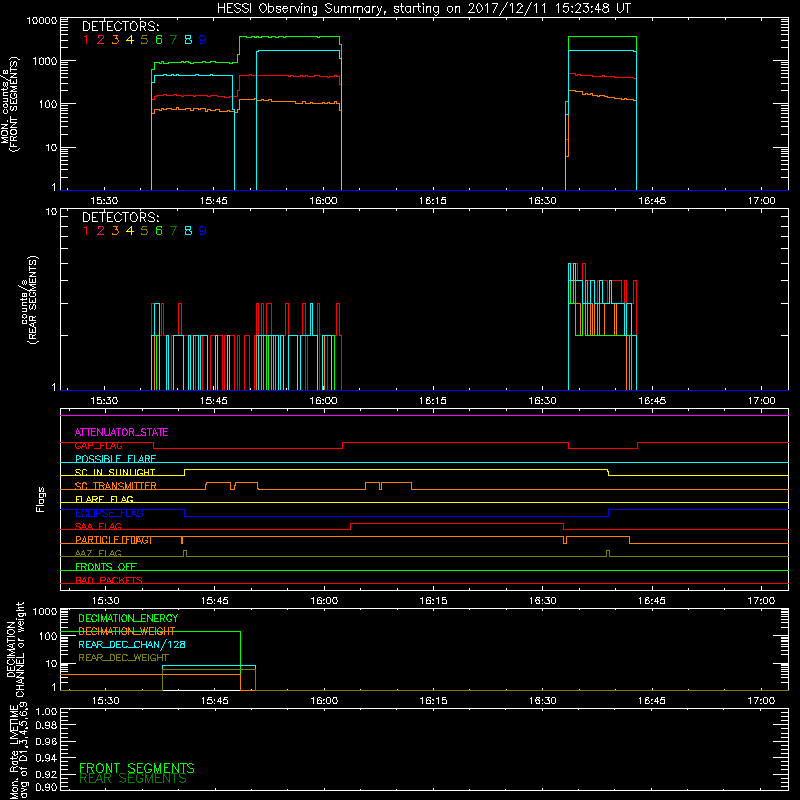Click the BAD_PACKETS flag label

[x=109, y=580]
